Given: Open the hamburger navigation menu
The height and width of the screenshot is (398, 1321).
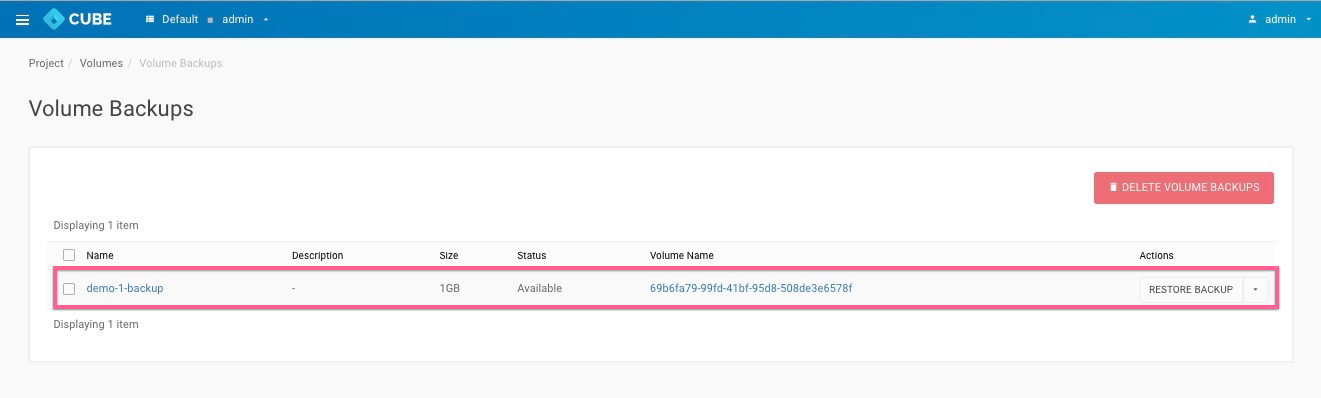Looking at the screenshot, I should click(x=22, y=19).
